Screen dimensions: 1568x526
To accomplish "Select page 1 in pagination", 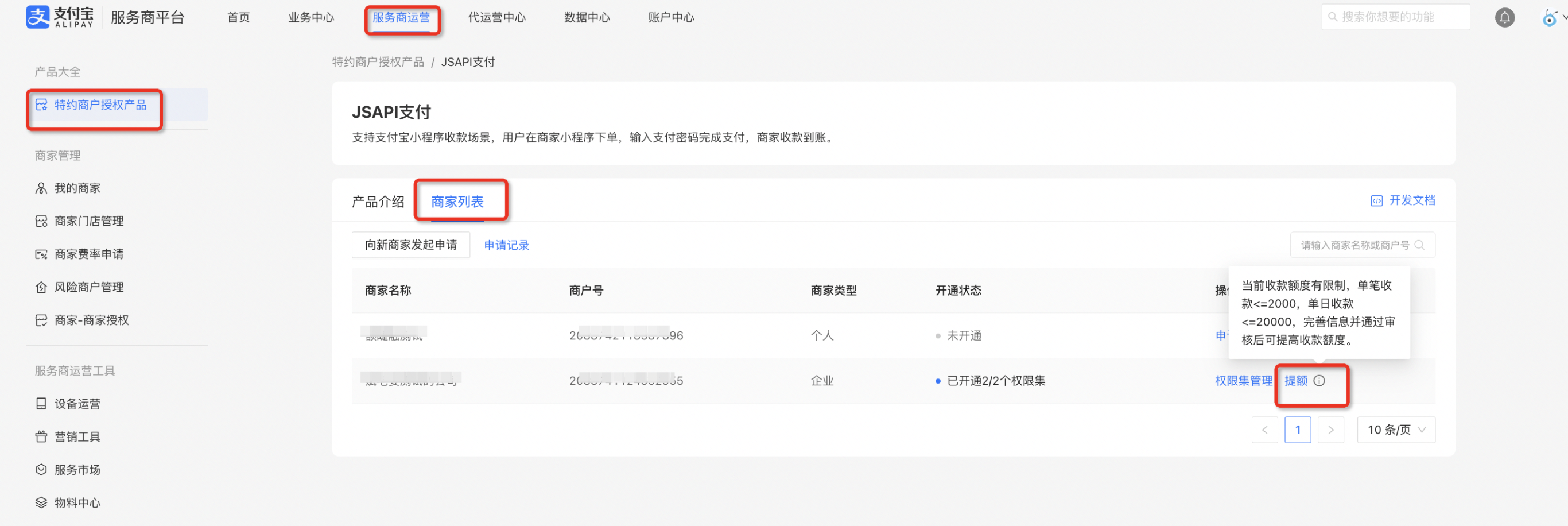I will point(1298,430).
